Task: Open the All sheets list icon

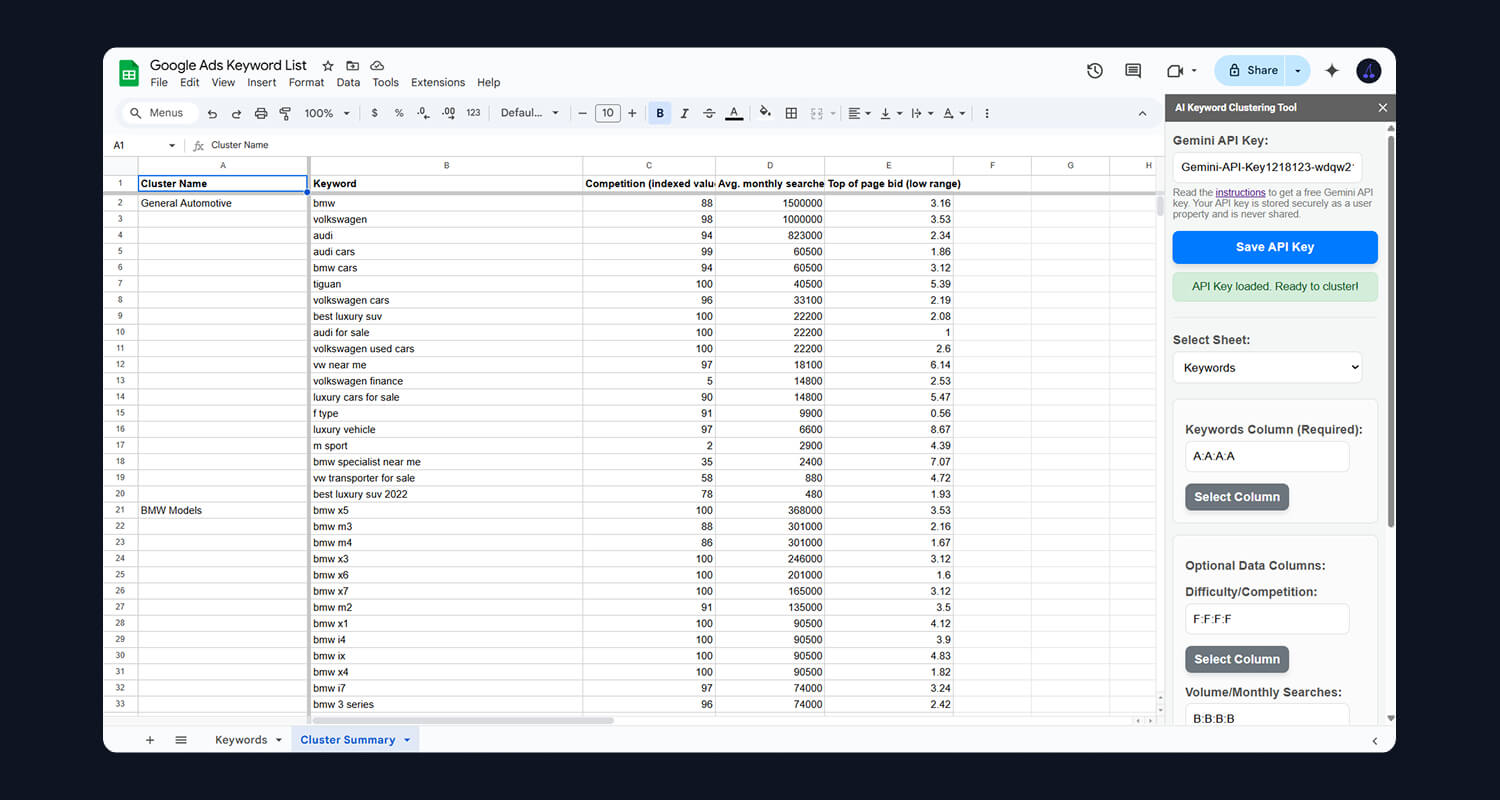Action: pos(181,740)
